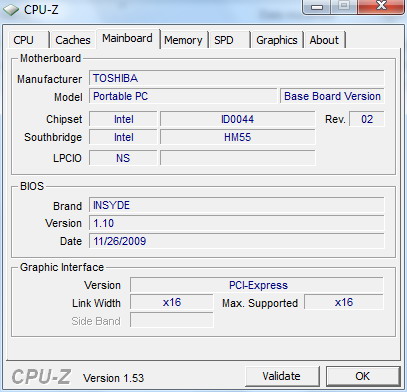
Task: Open the Caches tab
Action: [x=73, y=40]
